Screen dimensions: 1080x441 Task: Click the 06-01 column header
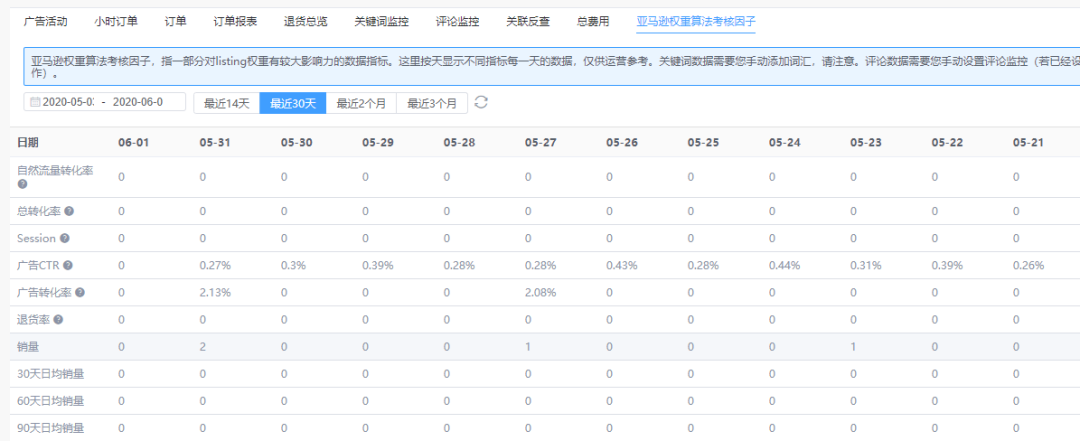(x=133, y=143)
